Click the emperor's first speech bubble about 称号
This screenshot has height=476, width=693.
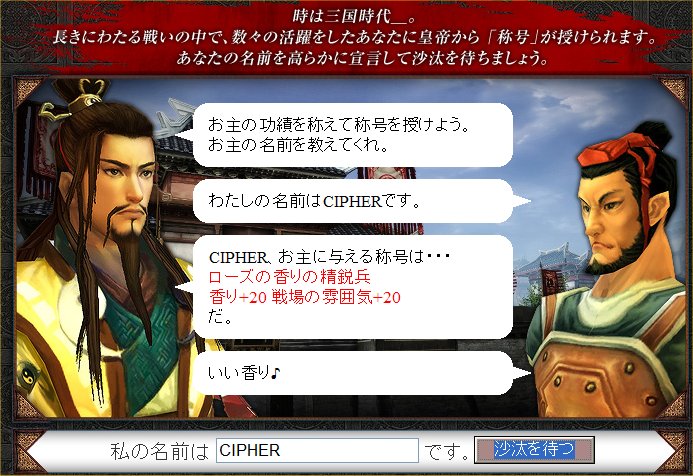point(353,135)
